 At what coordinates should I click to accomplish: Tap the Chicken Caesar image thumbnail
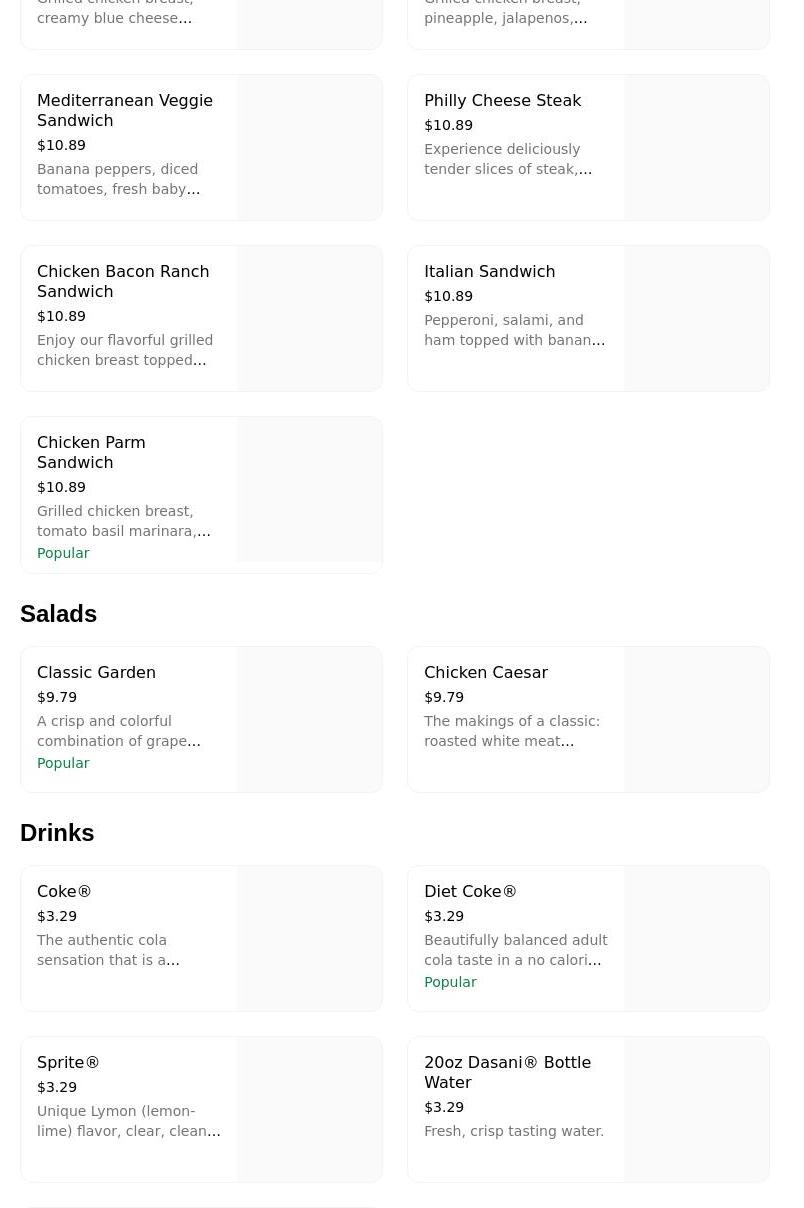click(x=696, y=719)
